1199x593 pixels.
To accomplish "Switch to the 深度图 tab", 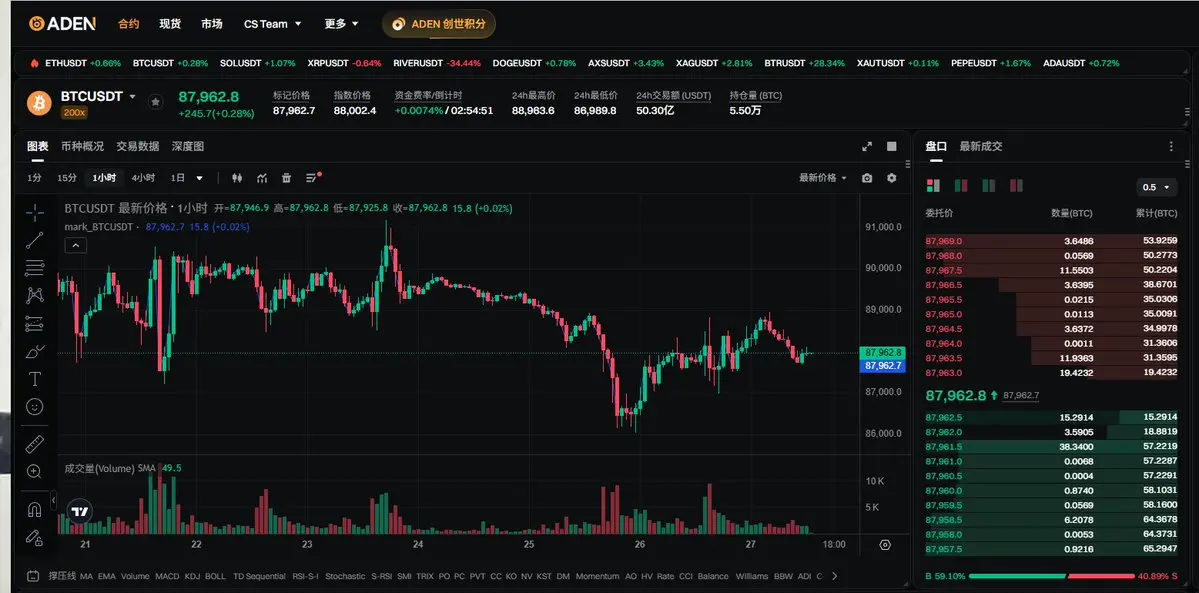I will (x=188, y=146).
